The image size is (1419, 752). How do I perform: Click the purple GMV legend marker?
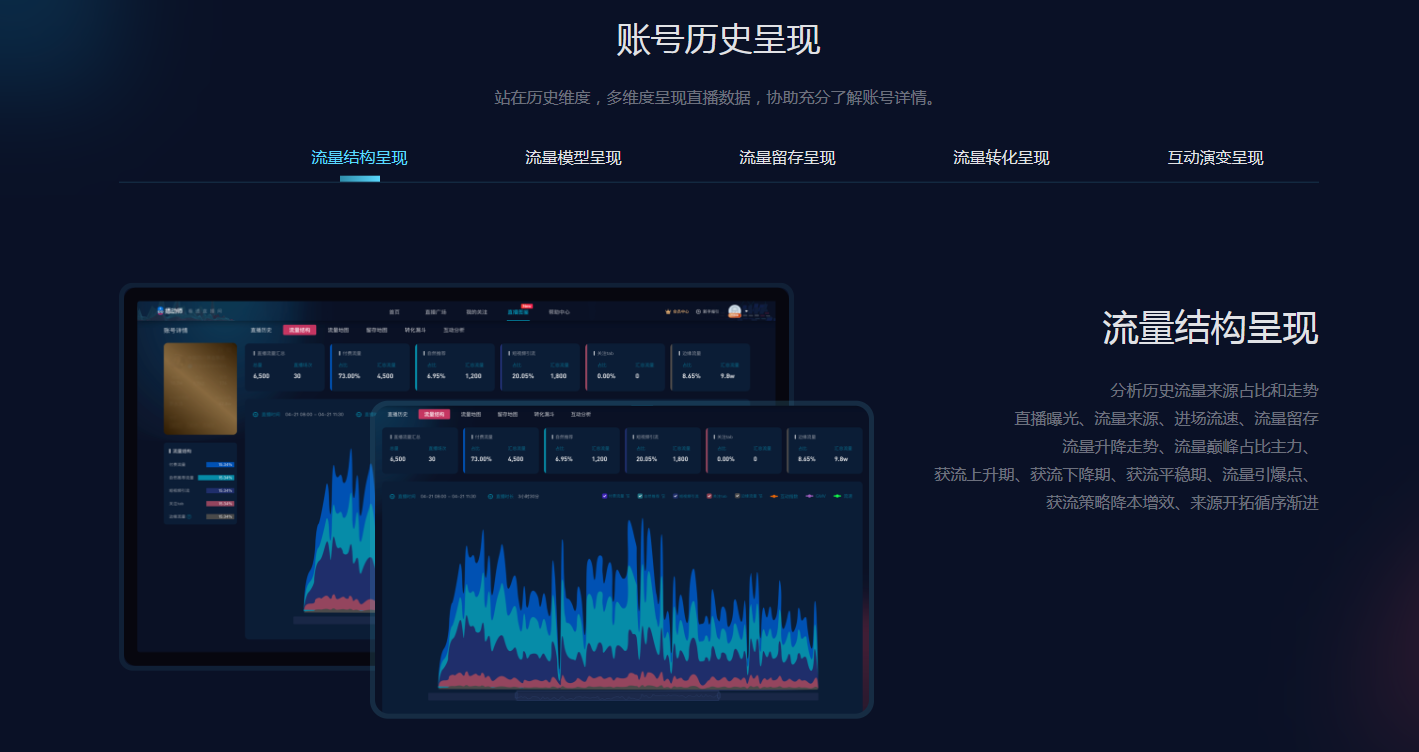pyautogui.click(x=811, y=496)
